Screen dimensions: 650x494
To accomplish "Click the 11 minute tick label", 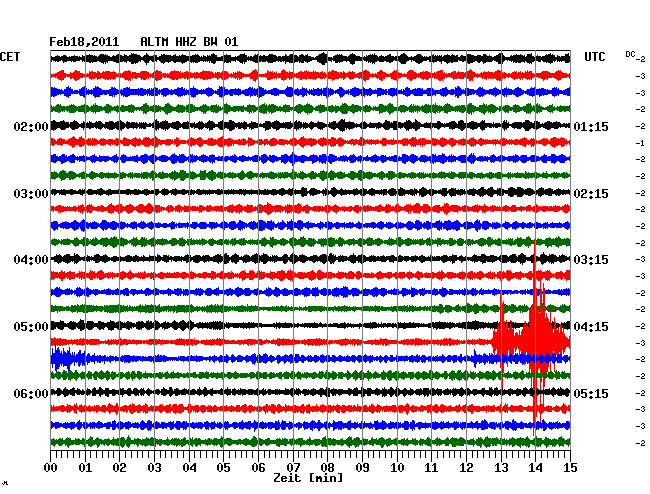I will pos(432,467).
